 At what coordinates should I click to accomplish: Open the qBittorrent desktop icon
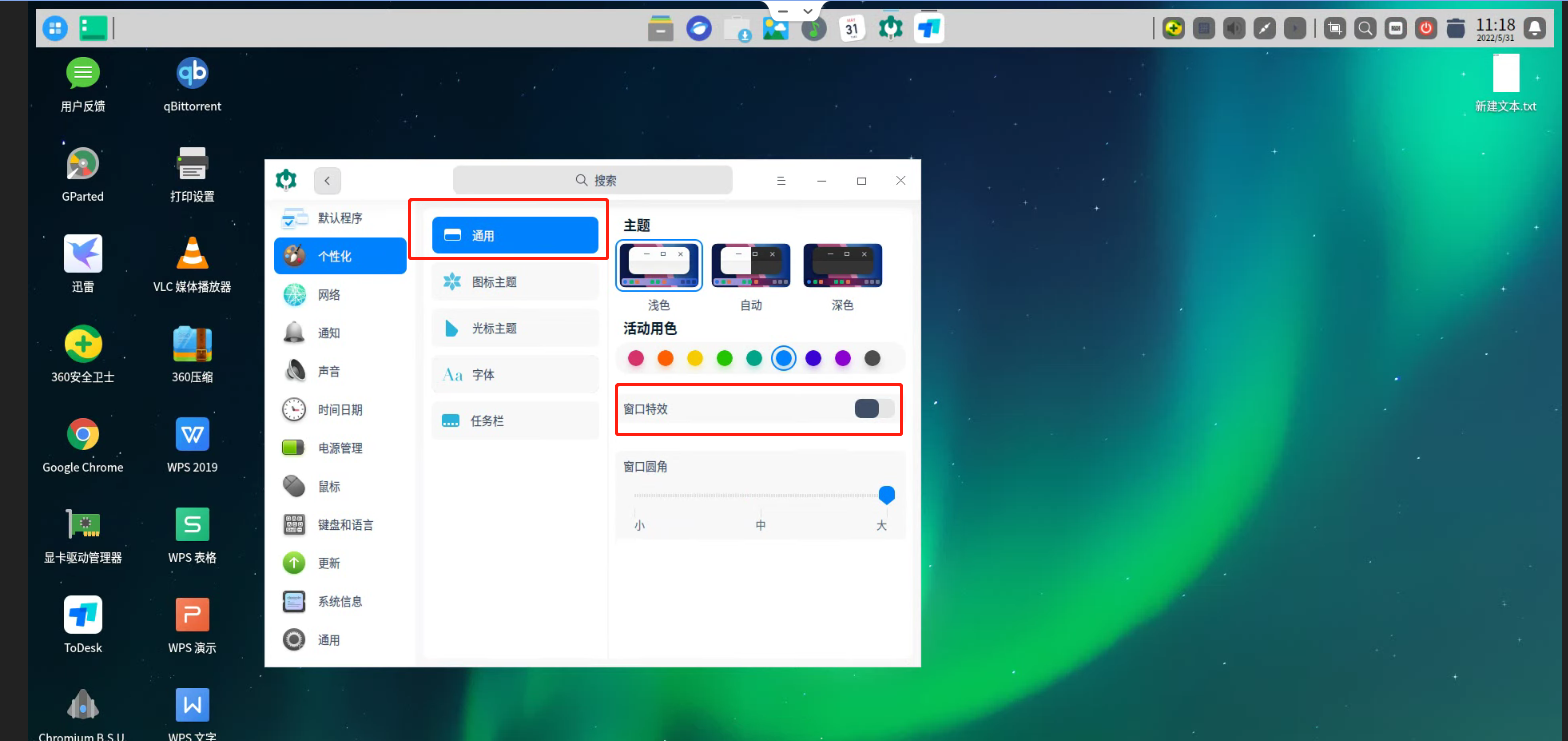click(192, 84)
